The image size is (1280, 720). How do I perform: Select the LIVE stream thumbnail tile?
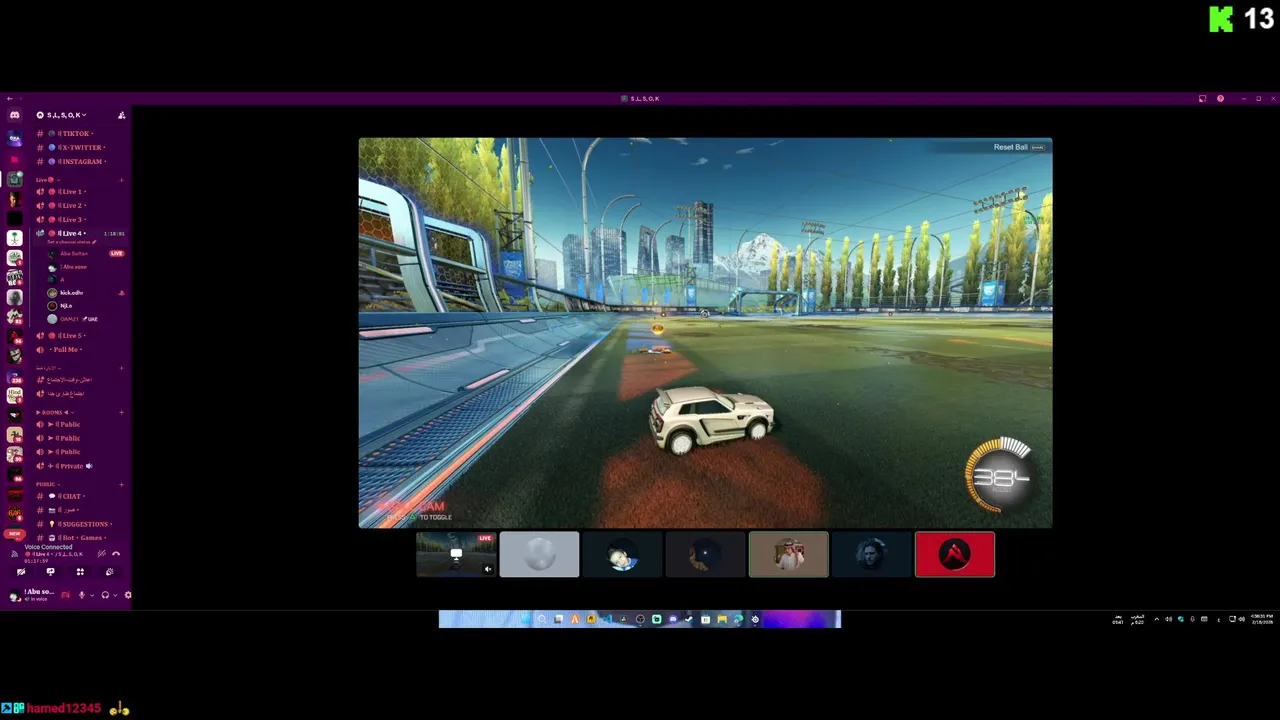(x=456, y=554)
